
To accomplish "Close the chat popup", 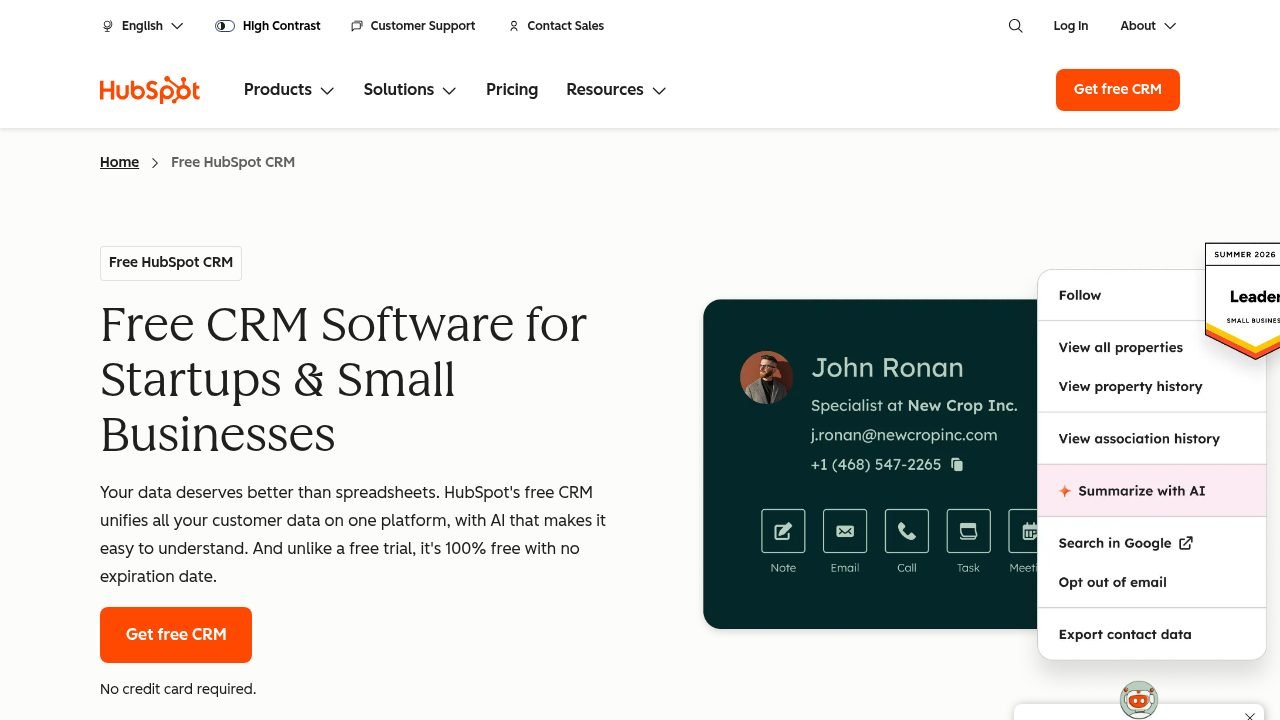I will click(x=1249, y=715).
